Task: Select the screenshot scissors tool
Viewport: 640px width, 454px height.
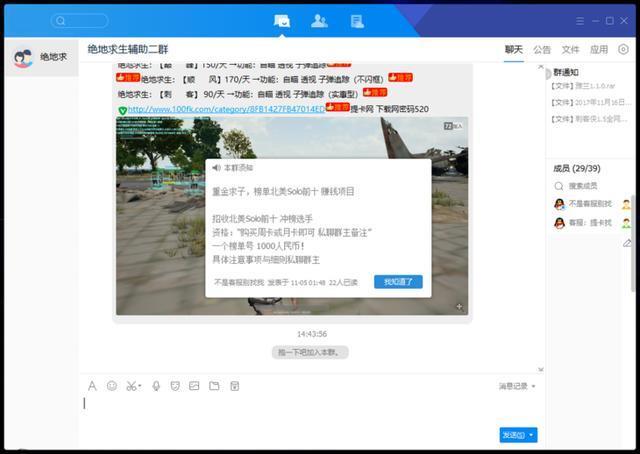Action: (133, 386)
